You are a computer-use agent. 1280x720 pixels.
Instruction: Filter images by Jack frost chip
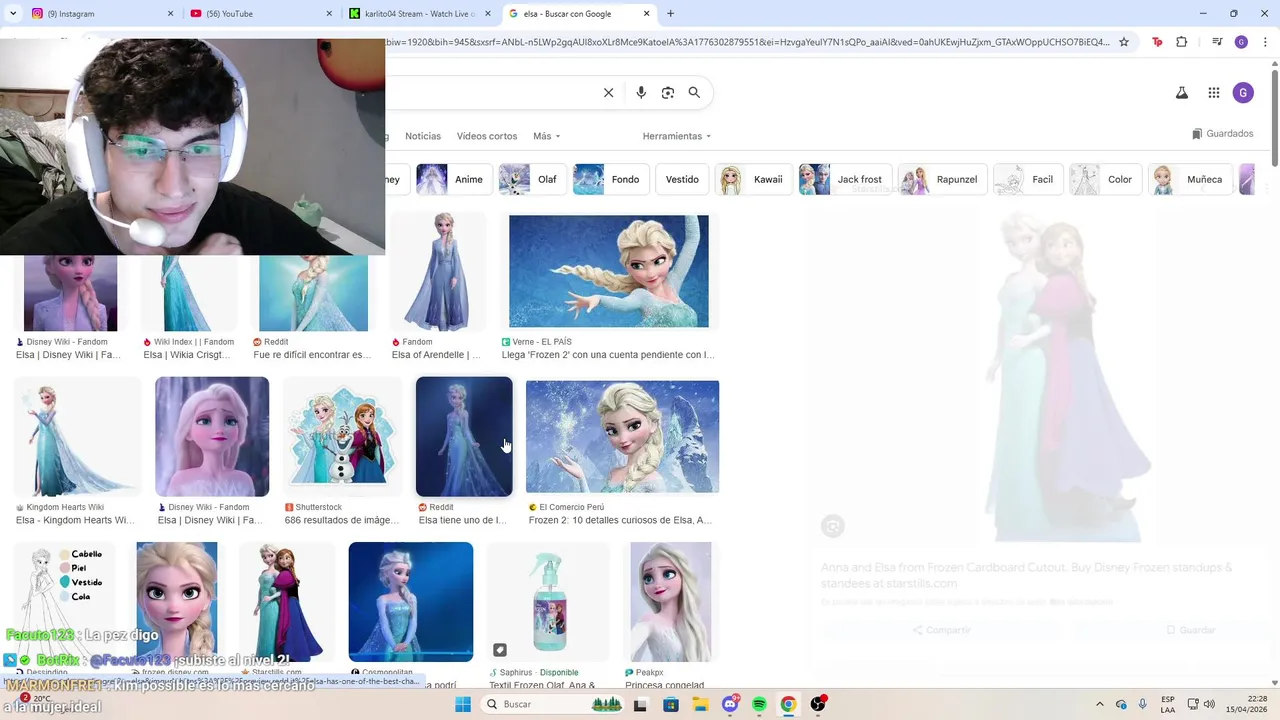coord(844,180)
